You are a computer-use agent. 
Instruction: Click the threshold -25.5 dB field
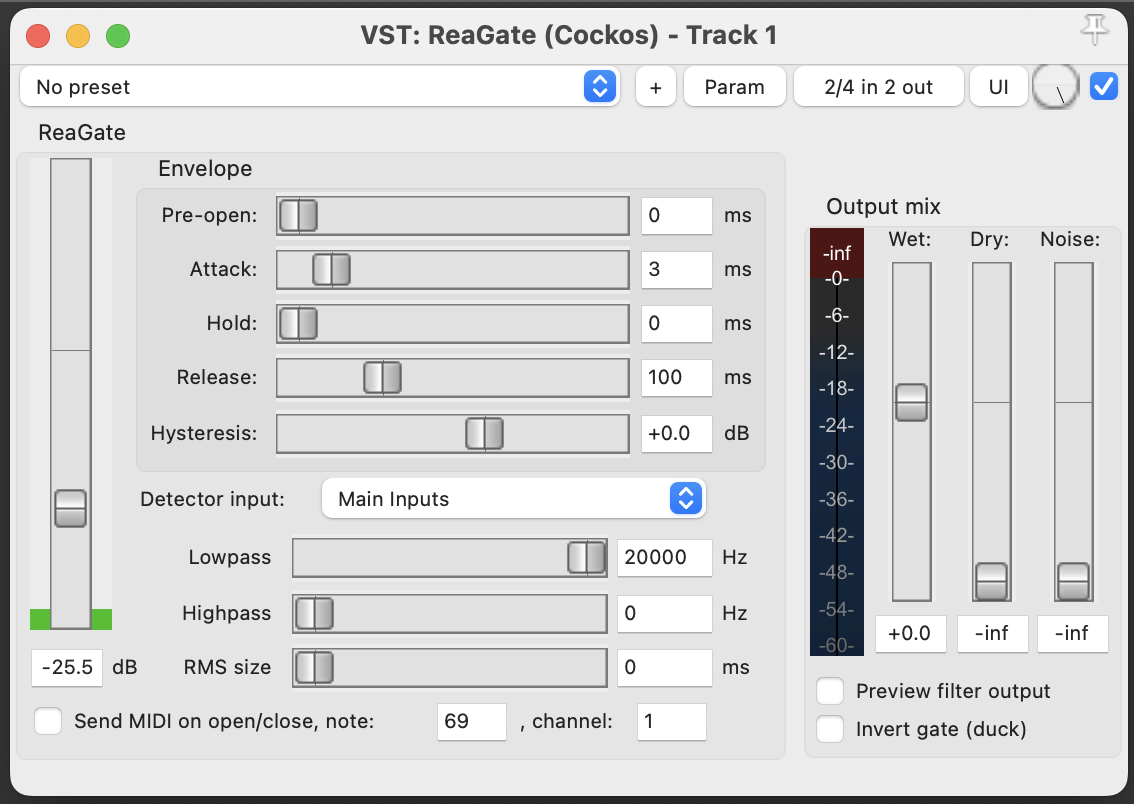pyautogui.click(x=67, y=667)
